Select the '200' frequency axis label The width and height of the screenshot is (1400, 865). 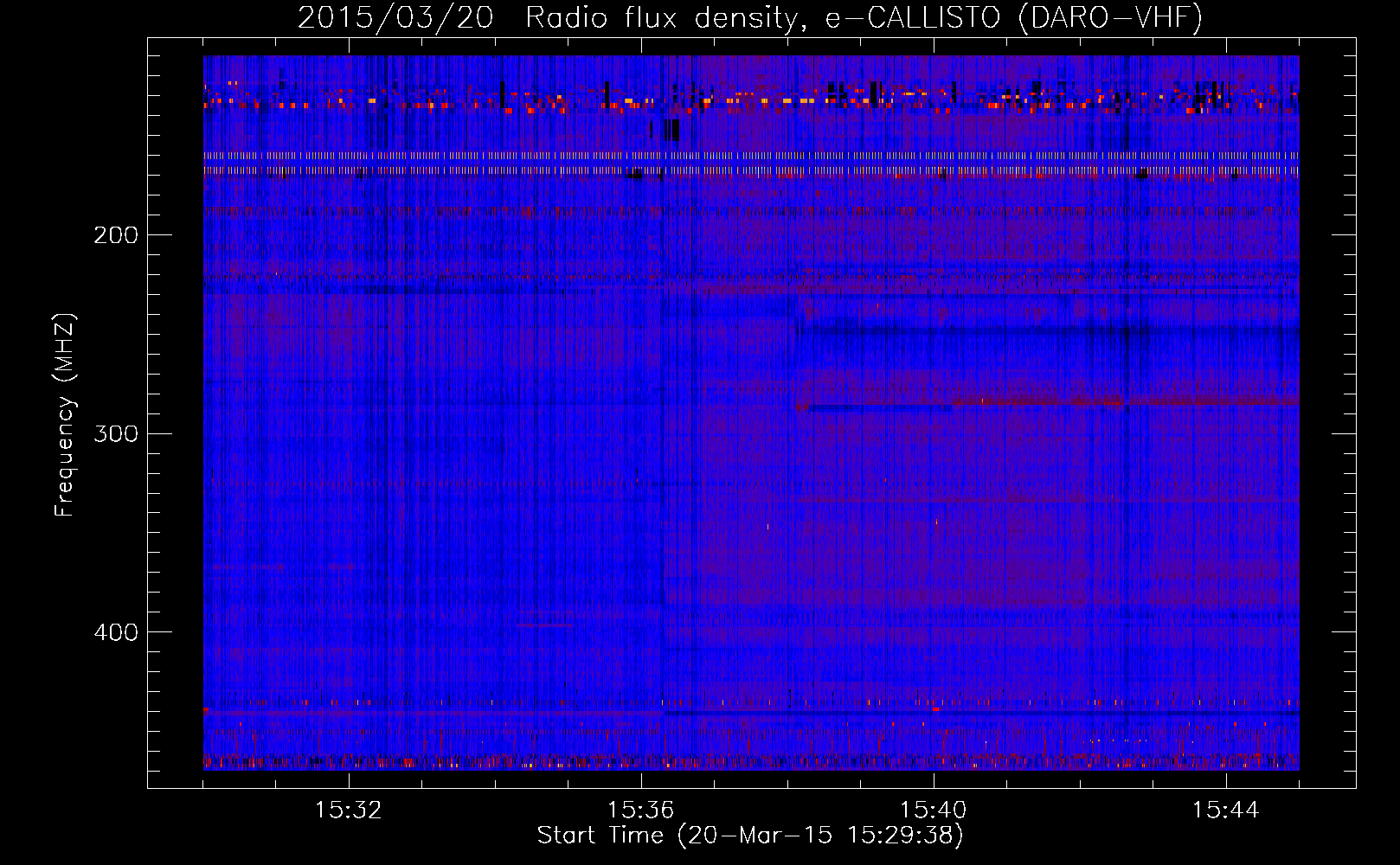[x=116, y=235]
